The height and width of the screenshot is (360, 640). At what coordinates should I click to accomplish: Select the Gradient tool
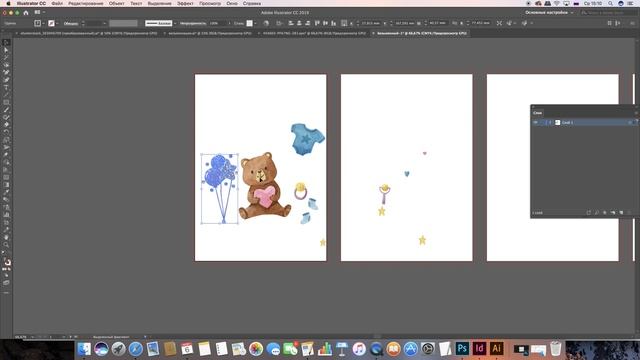pos(6,185)
